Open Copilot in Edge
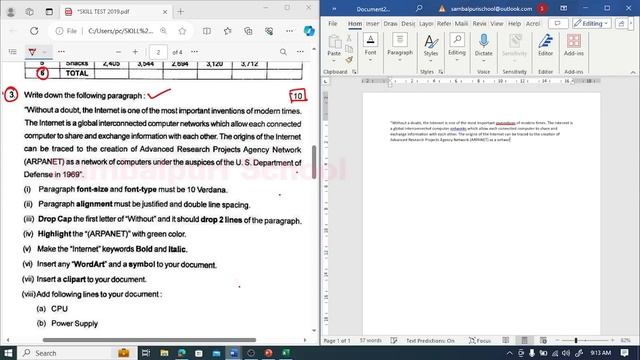The height and width of the screenshot is (360, 640). pyautogui.click(x=309, y=31)
